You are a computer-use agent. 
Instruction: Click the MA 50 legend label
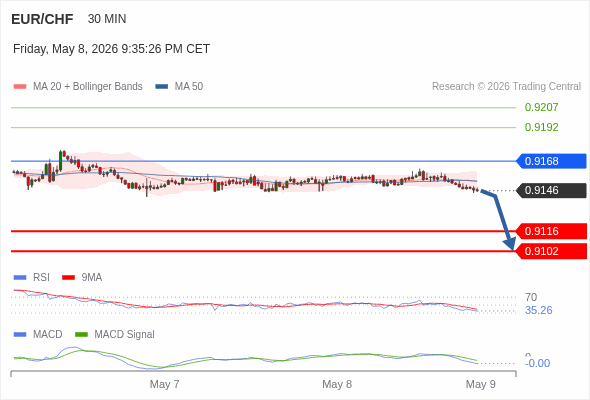click(x=189, y=87)
